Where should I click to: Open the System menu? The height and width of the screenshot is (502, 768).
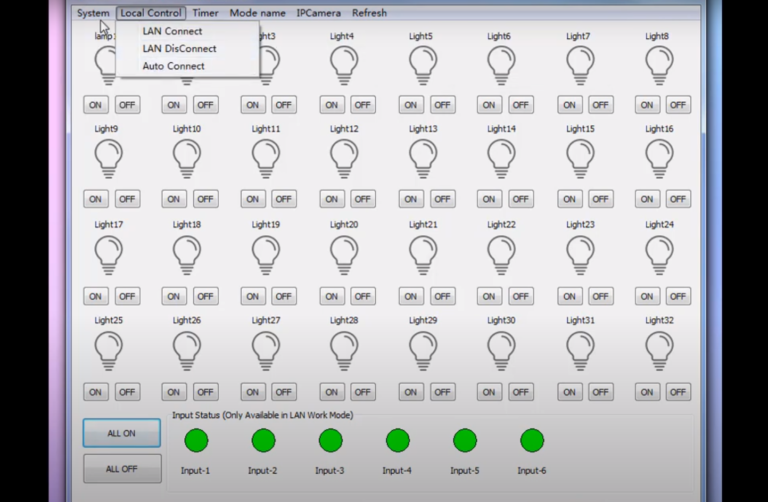coord(93,13)
